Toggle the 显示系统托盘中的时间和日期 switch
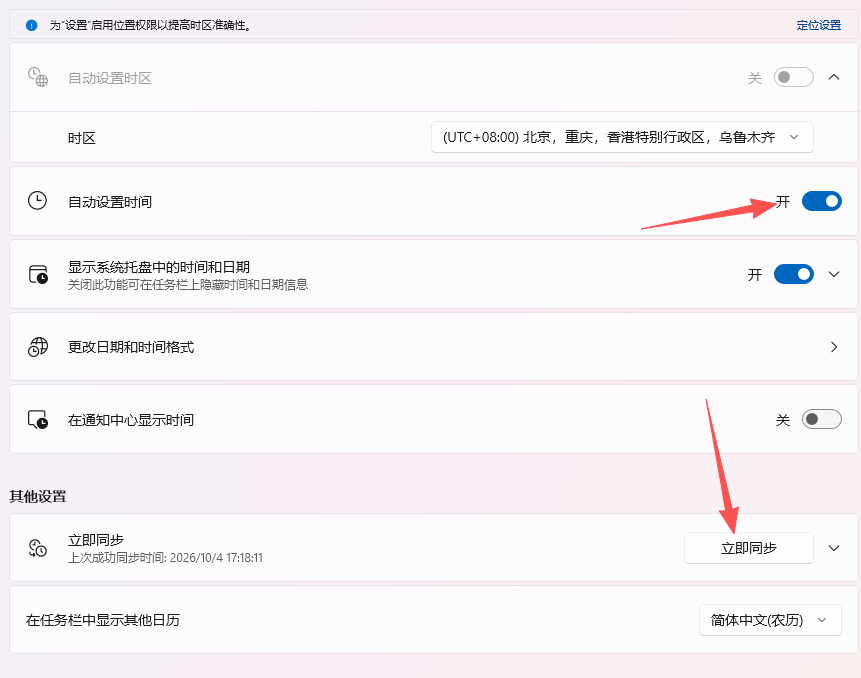Image resolution: width=861 pixels, height=678 pixels. [x=793, y=274]
